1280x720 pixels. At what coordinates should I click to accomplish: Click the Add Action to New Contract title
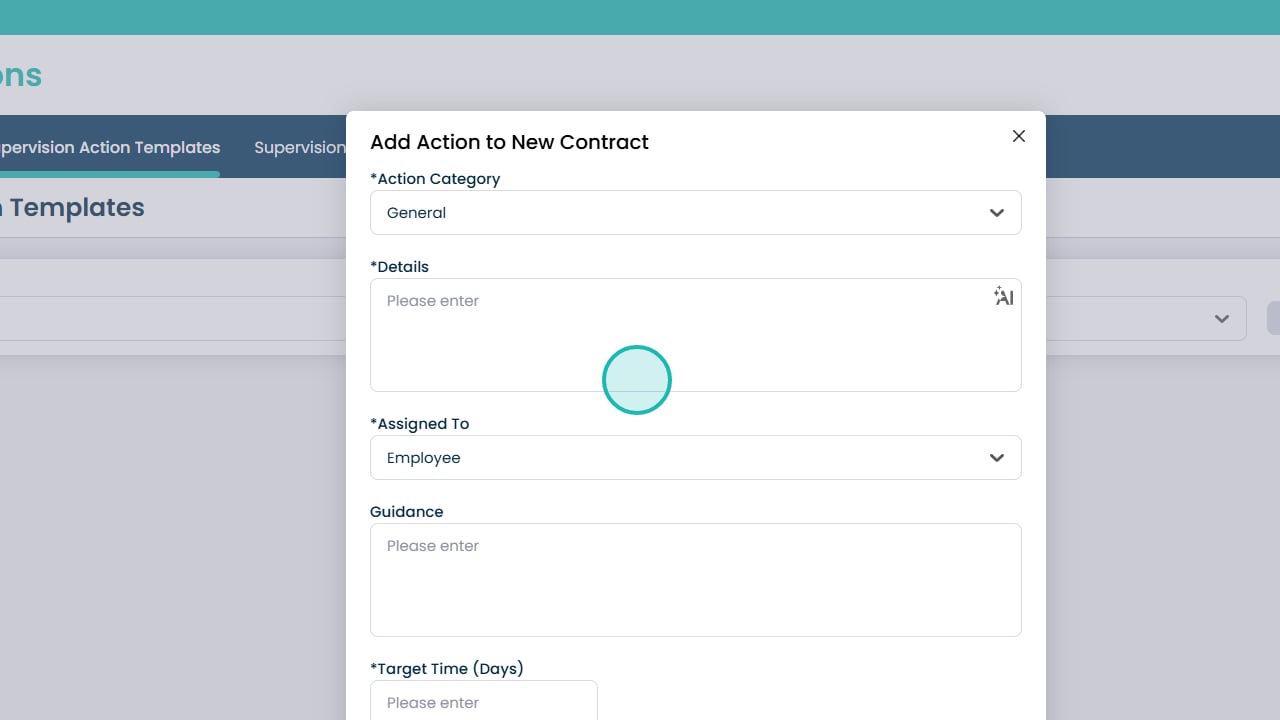coord(509,142)
